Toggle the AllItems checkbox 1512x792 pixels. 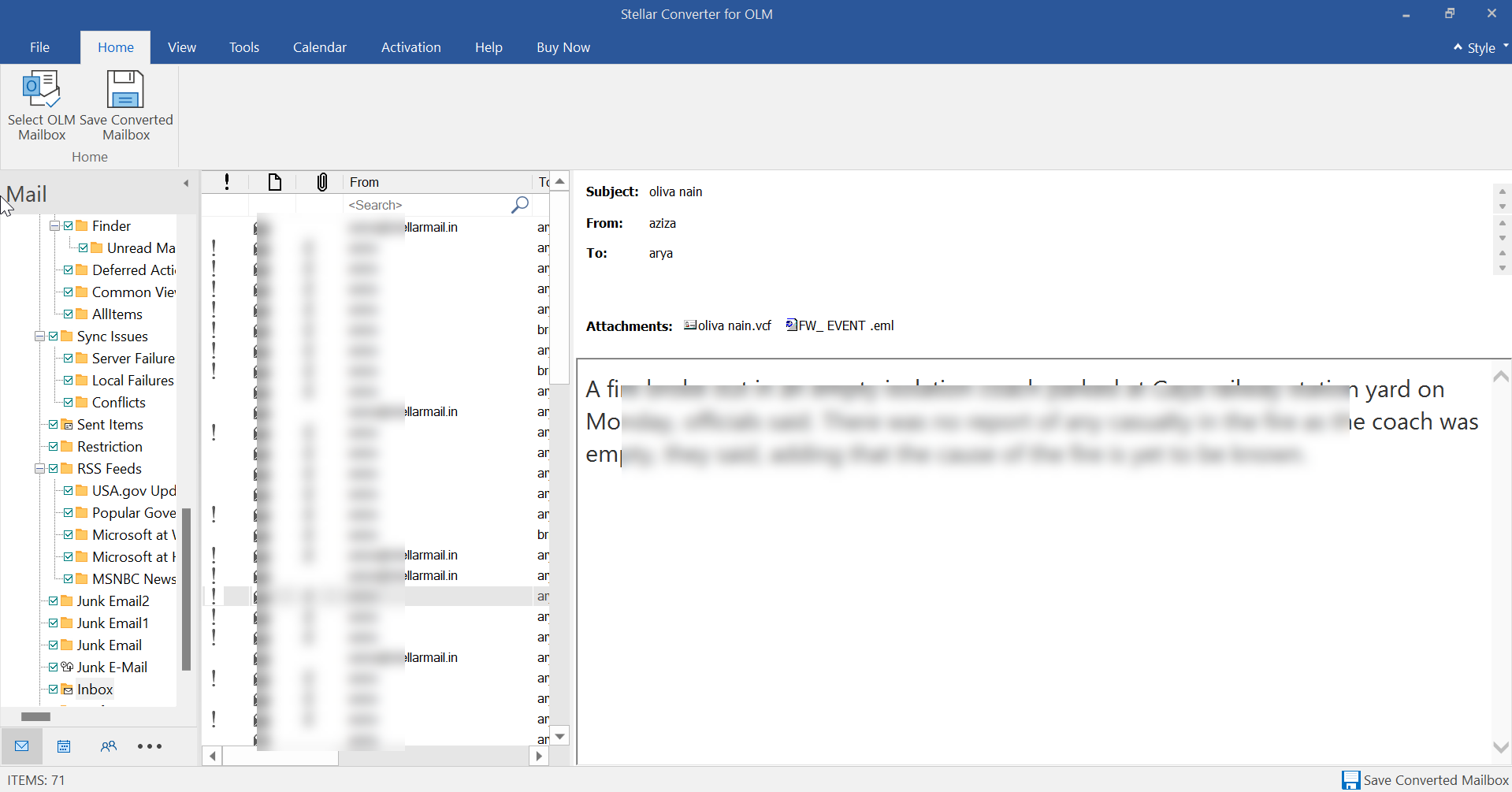click(x=69, y=314)
